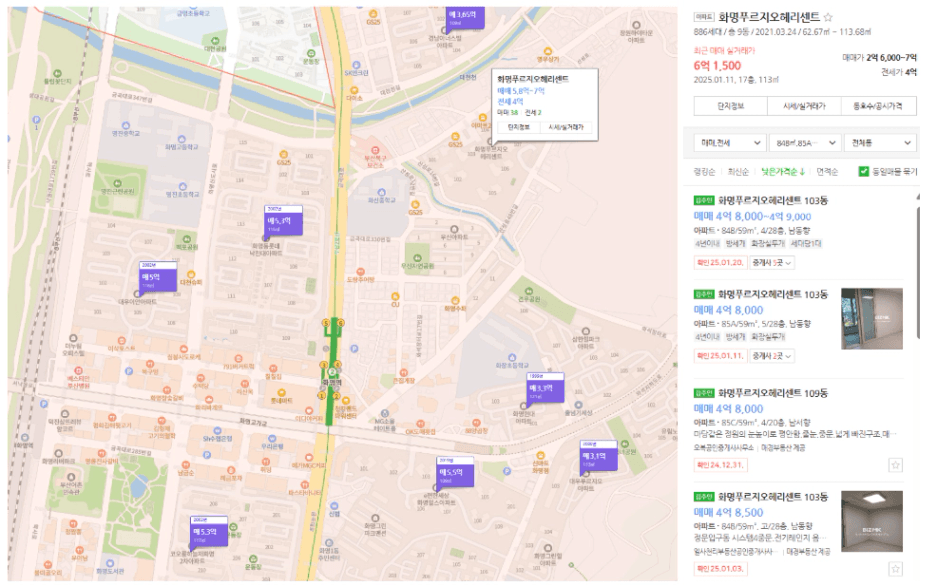Select the 매 3.3억 화명현대 marker
This screenshot has height=586, width=937.
(x=544, y=388)
